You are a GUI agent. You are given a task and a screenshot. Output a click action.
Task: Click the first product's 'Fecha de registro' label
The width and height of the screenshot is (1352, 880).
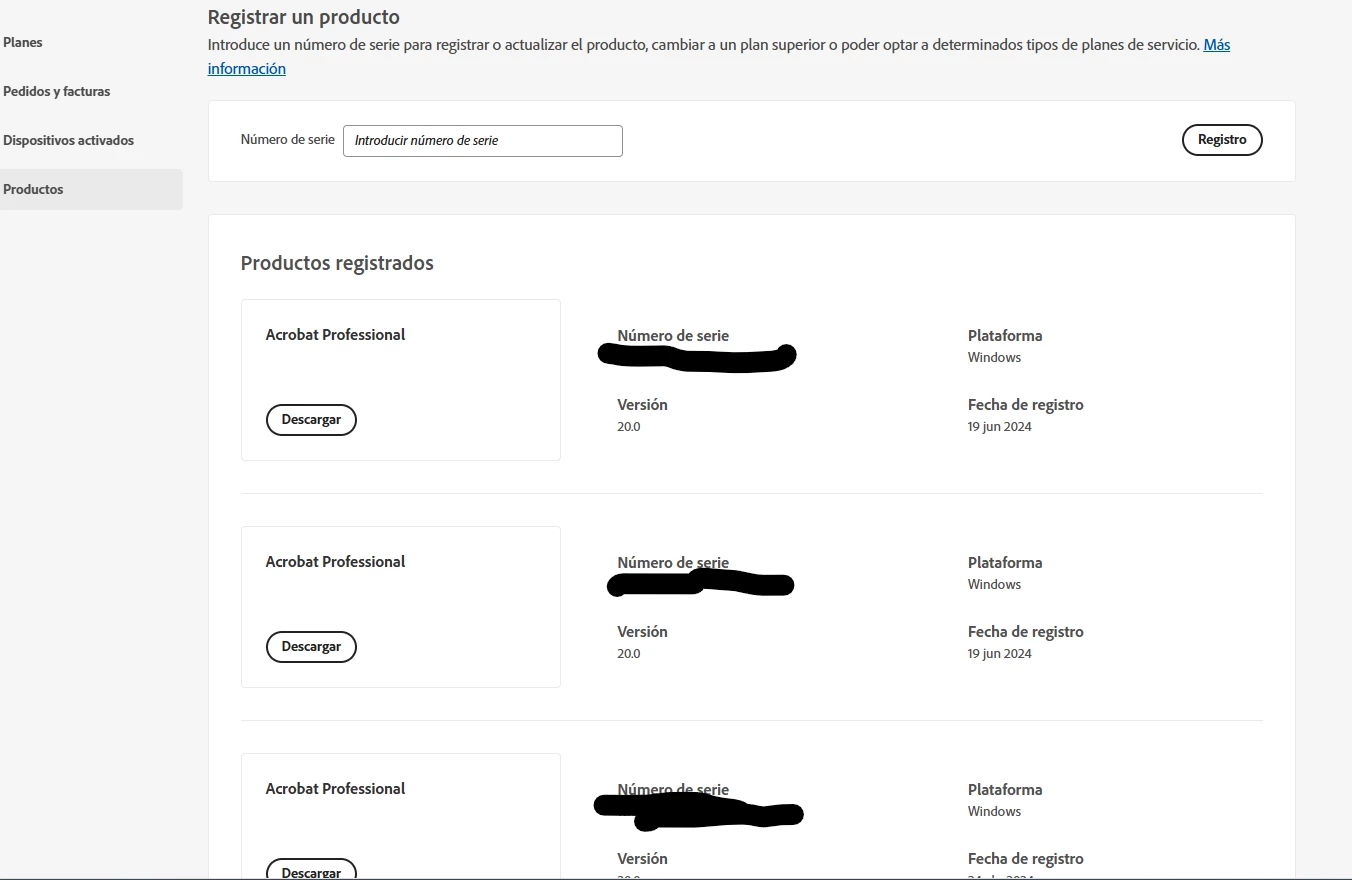[1026, 404]
